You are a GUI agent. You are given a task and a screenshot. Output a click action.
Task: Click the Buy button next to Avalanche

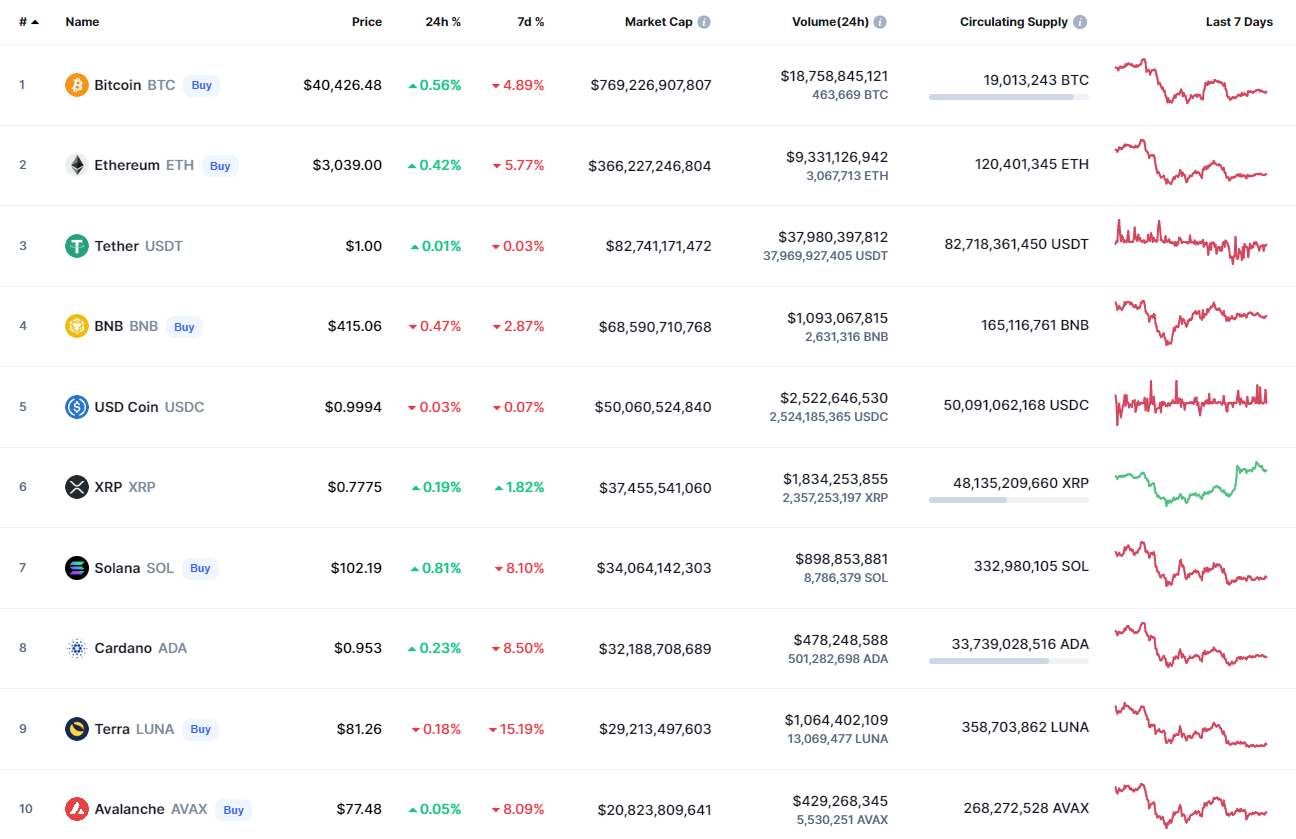233,810
